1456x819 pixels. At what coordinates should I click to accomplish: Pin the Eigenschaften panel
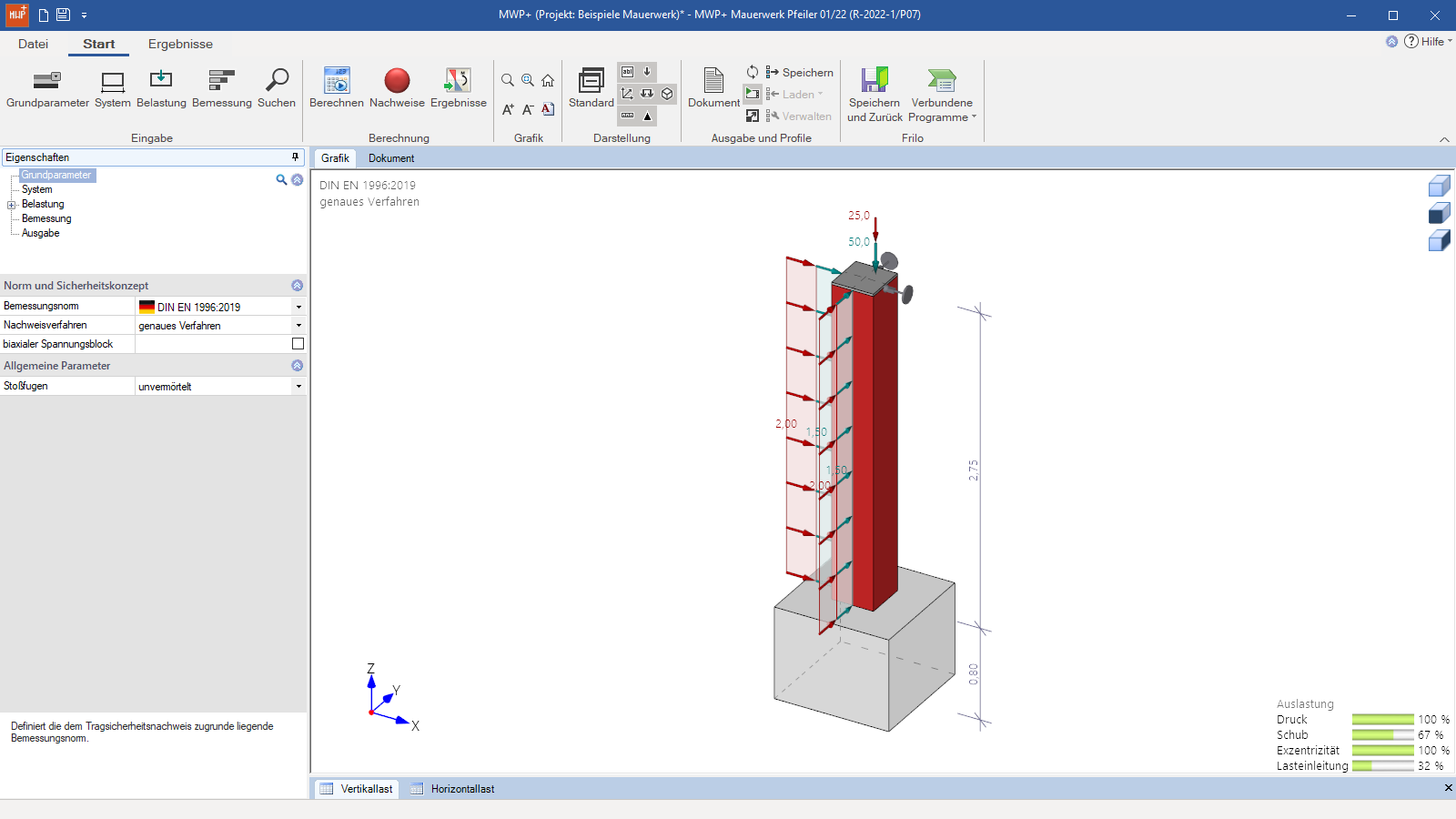click(295, 157)
